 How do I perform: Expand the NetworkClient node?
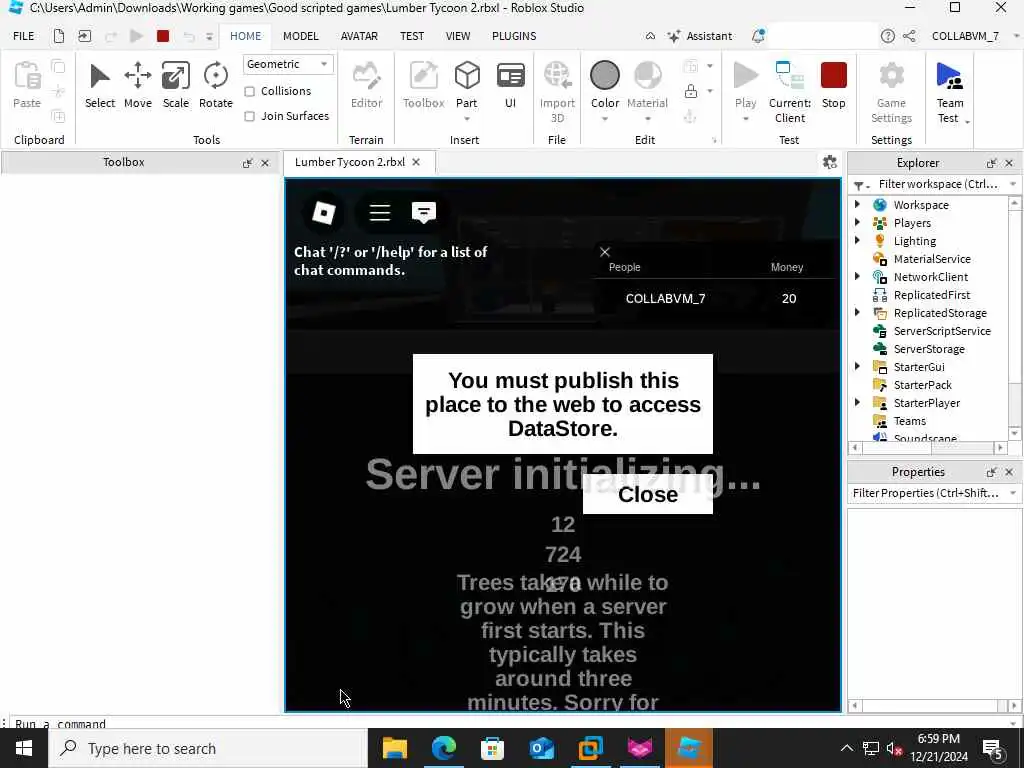pyautogui.click(x=857, y=276)
